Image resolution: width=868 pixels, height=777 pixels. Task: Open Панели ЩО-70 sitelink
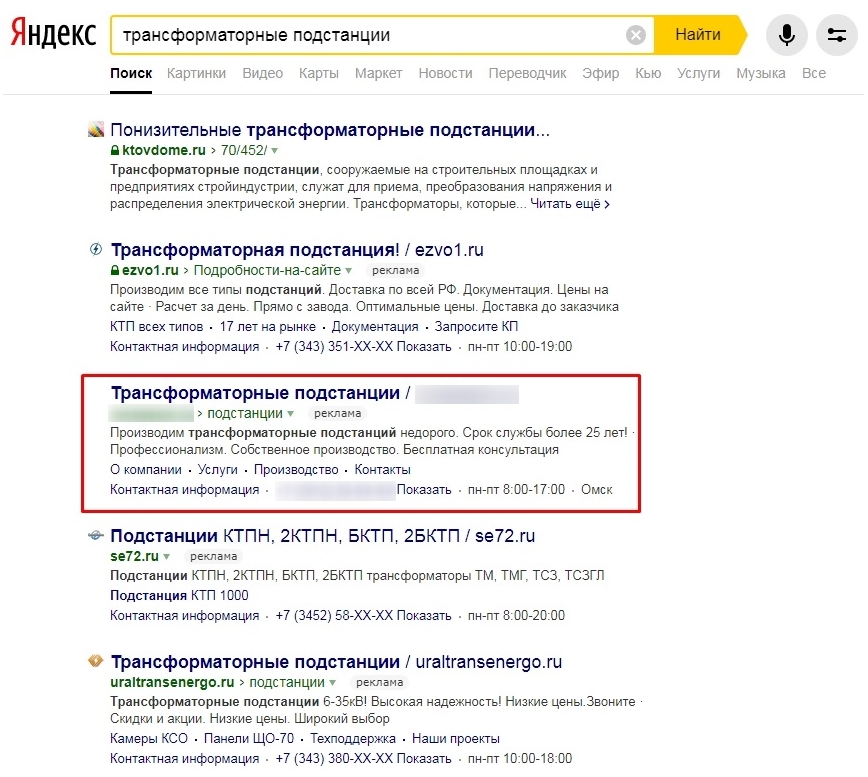tap(249, 738)
